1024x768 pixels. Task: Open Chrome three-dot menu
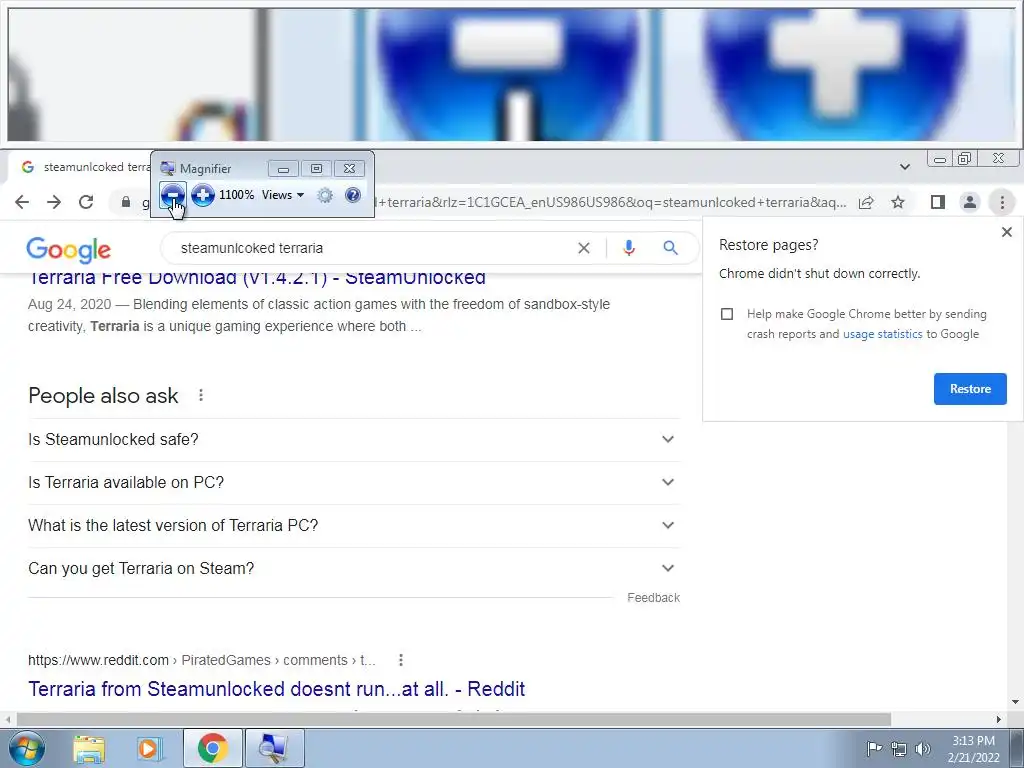pos(1002,202)
